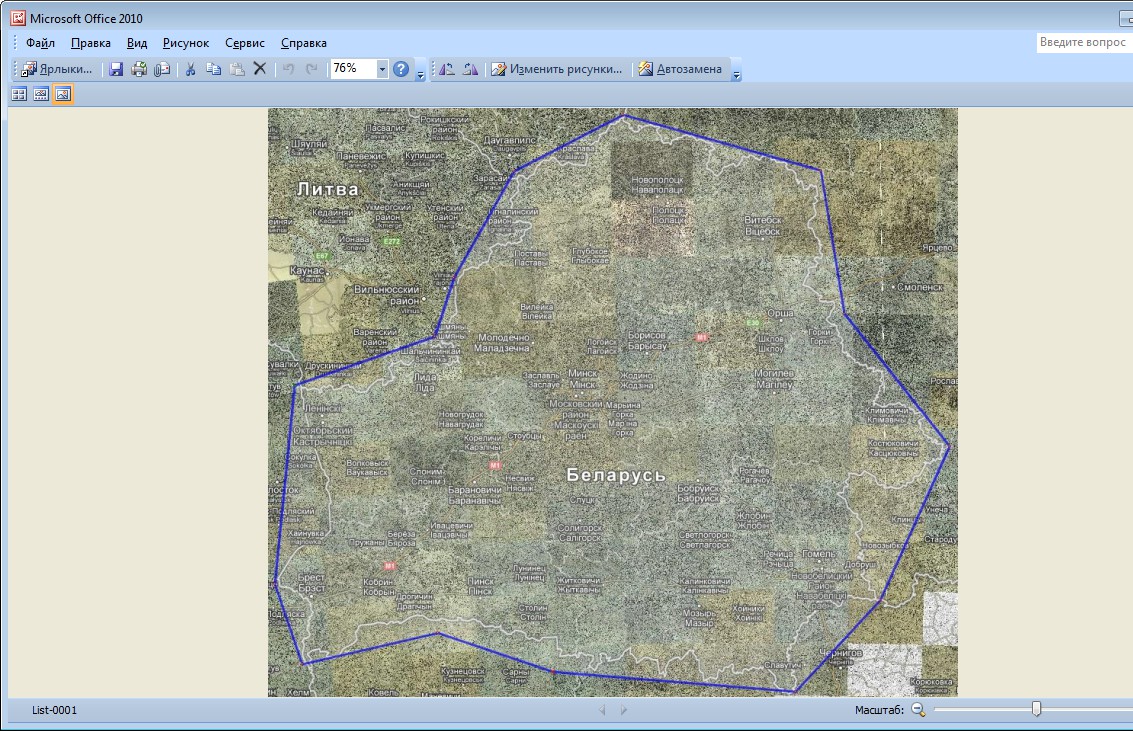Switch to thumbnail view mode
The height and width of the screenshot is (731, 1133).
(x=18, y=94)
